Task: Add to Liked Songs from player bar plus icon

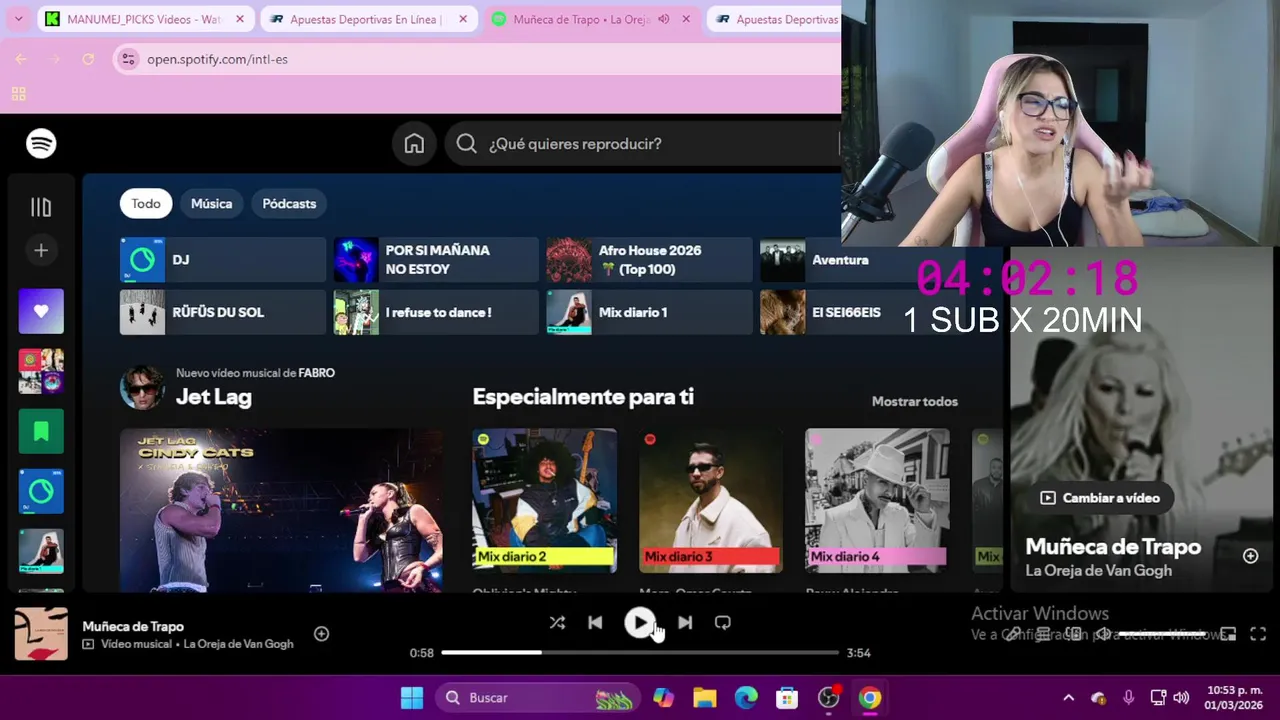Action: click(x=321, y=634)
